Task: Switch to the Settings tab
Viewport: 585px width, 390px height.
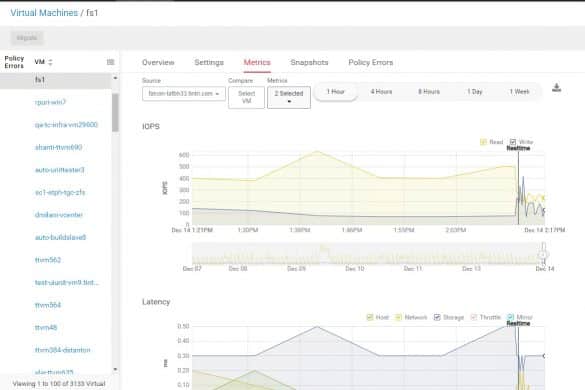Action: coord(209,62)
